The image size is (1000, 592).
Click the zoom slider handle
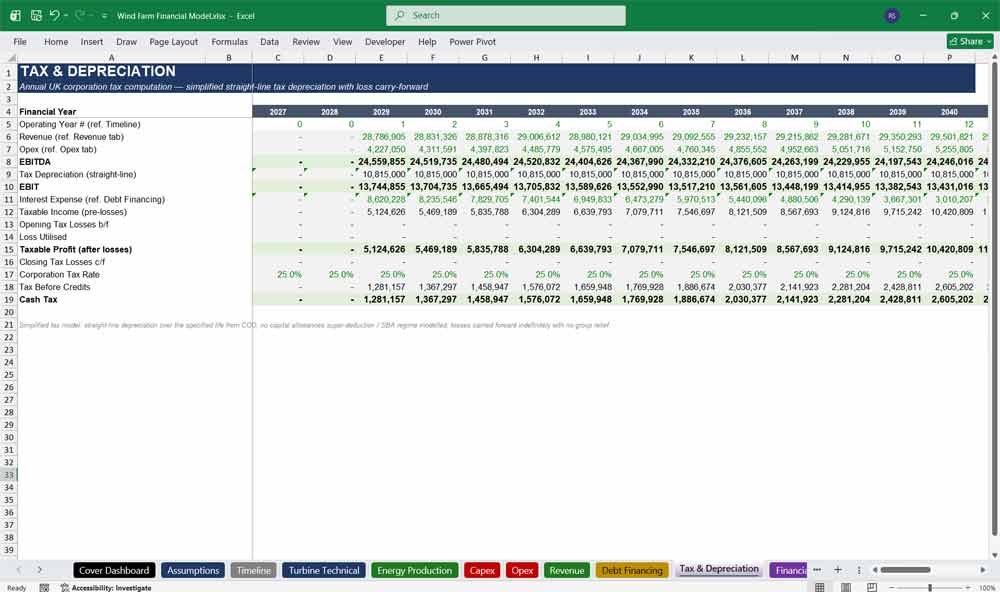[930, 587]
